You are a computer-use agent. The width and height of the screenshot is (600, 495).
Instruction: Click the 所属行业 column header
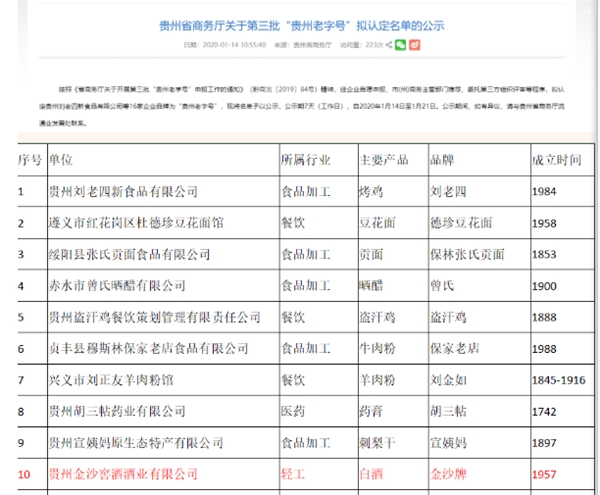(319, 160)
